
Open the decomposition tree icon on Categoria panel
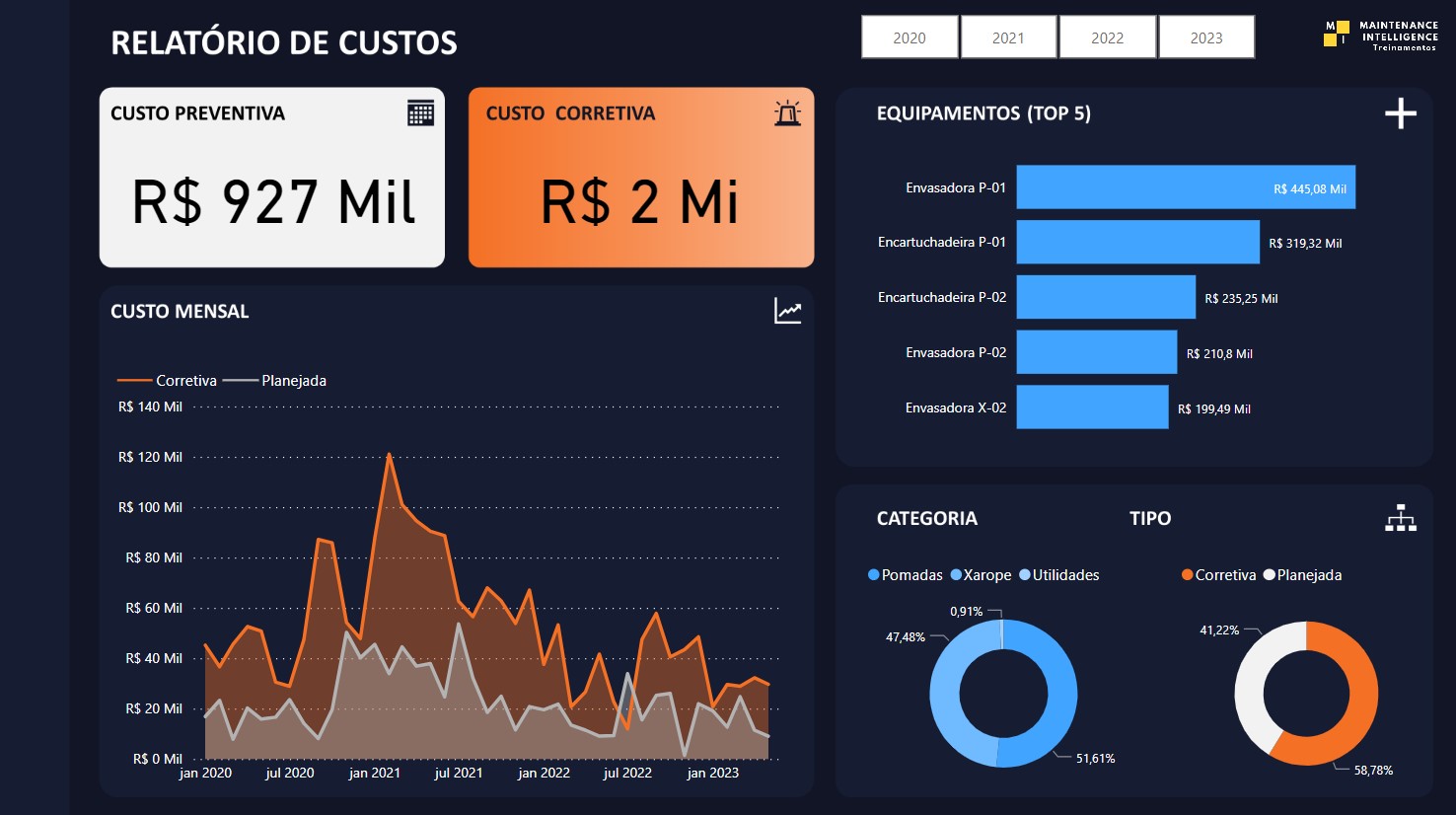pyautogui.click(x=1402, y=517)
